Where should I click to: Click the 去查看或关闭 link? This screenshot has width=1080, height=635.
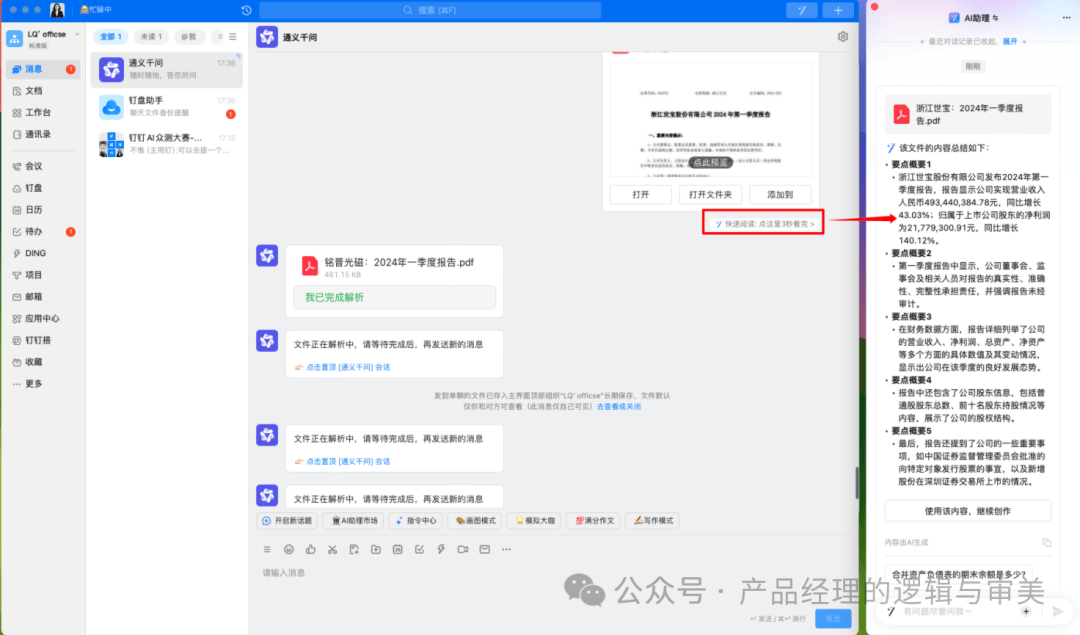(x=619, y=406)
